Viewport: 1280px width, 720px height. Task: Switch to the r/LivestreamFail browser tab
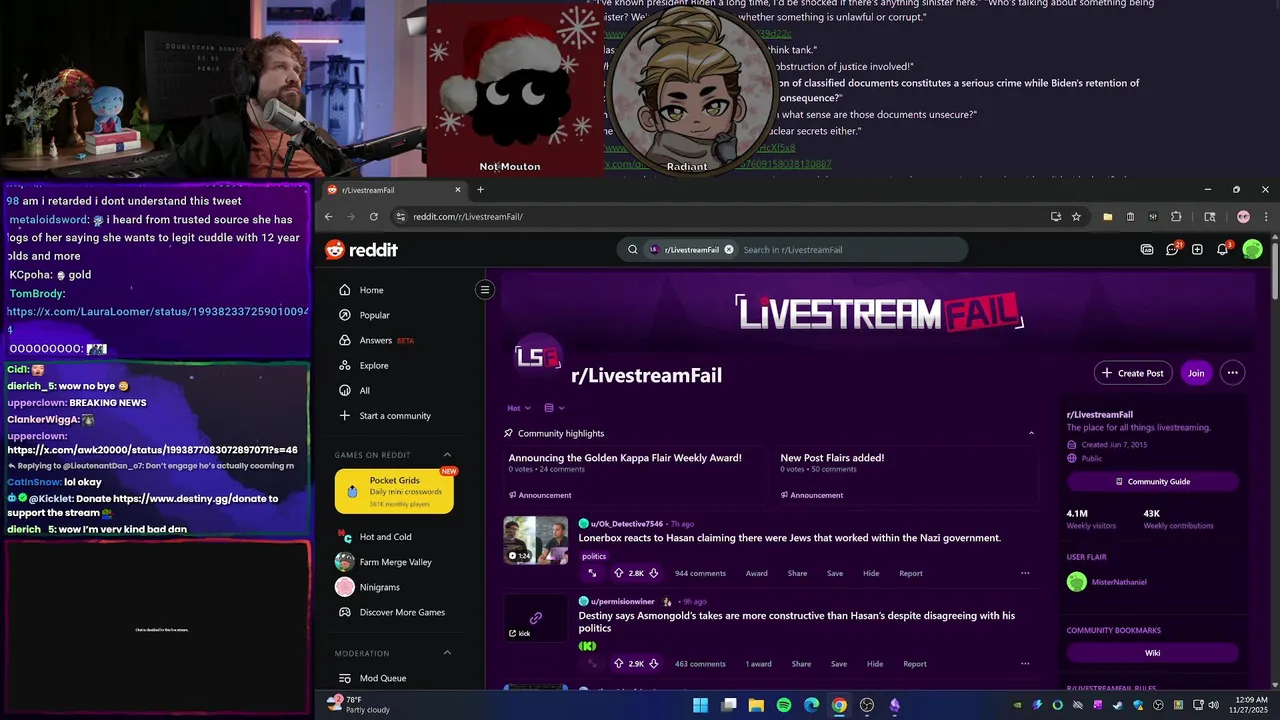(x=395, y=190)
